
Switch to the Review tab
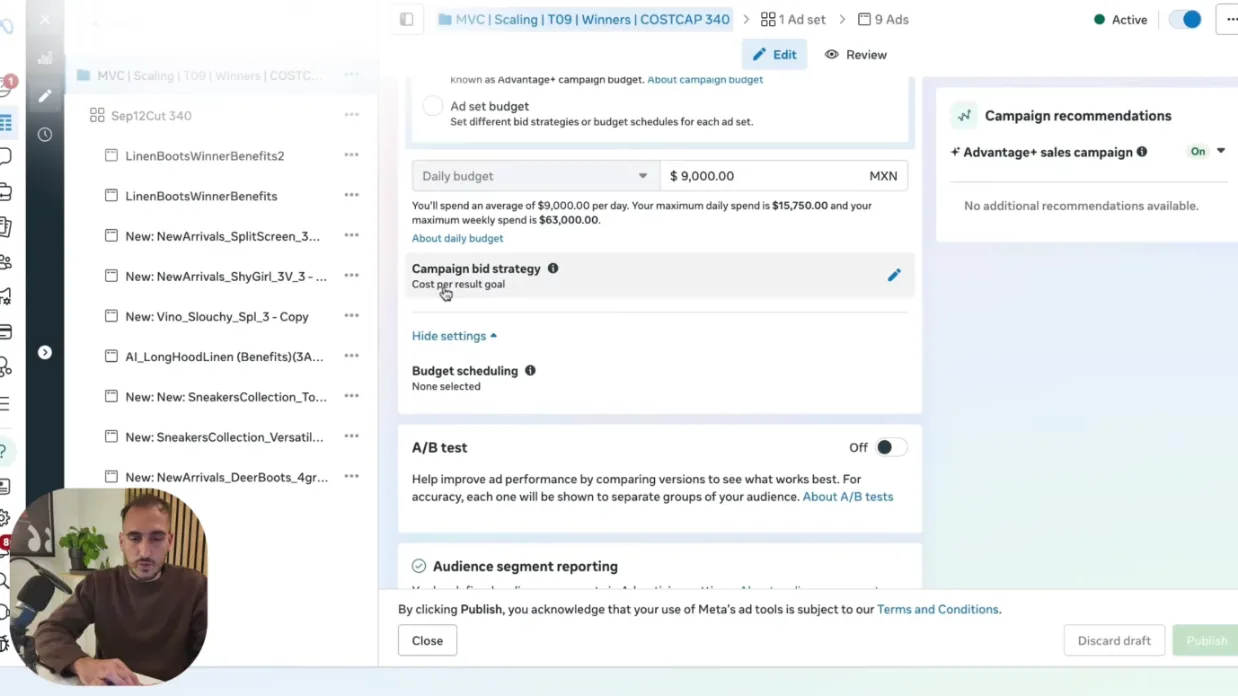pyautogui.click(x=856, y=54)
